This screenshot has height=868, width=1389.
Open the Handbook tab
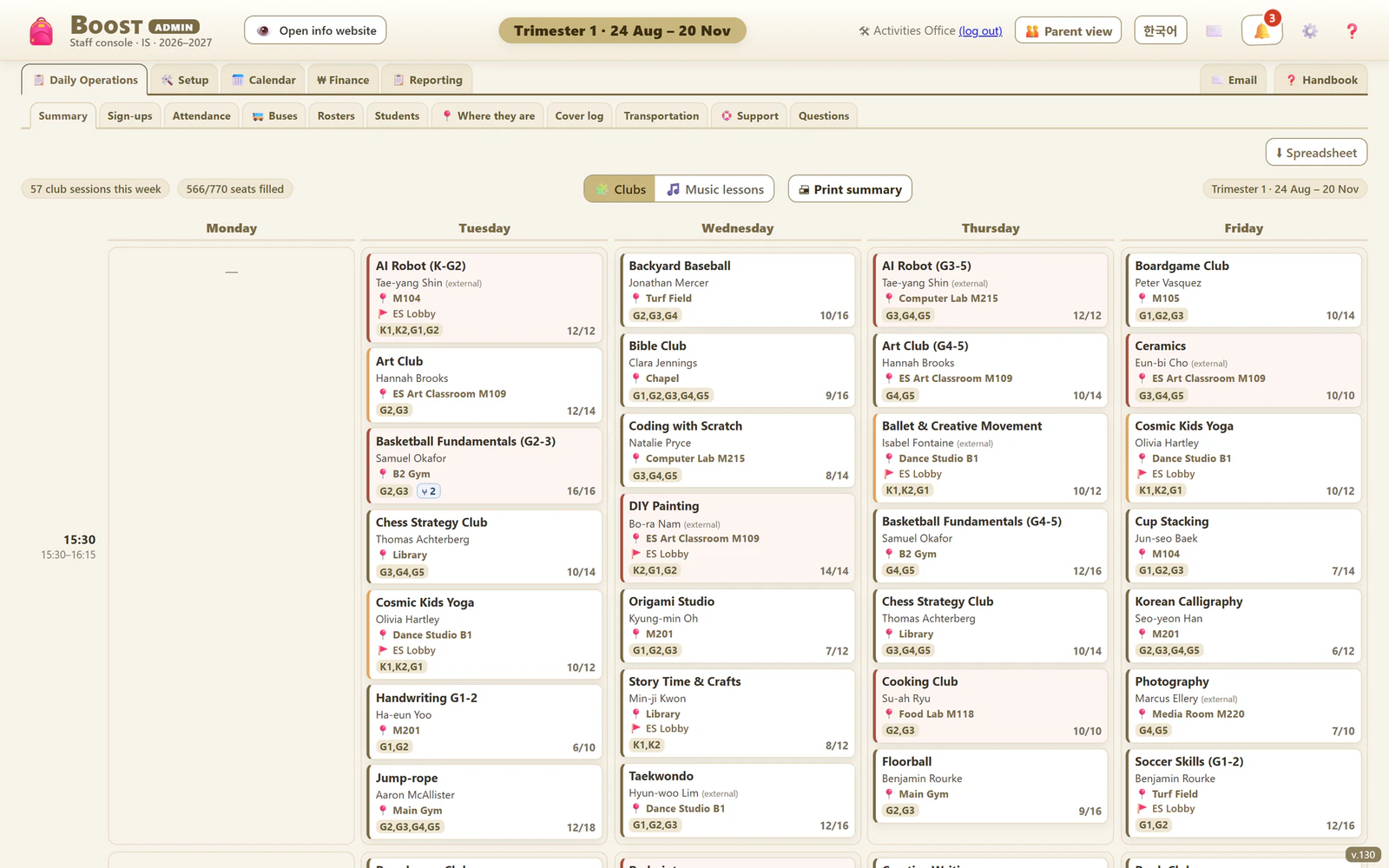click(1321, 80)
